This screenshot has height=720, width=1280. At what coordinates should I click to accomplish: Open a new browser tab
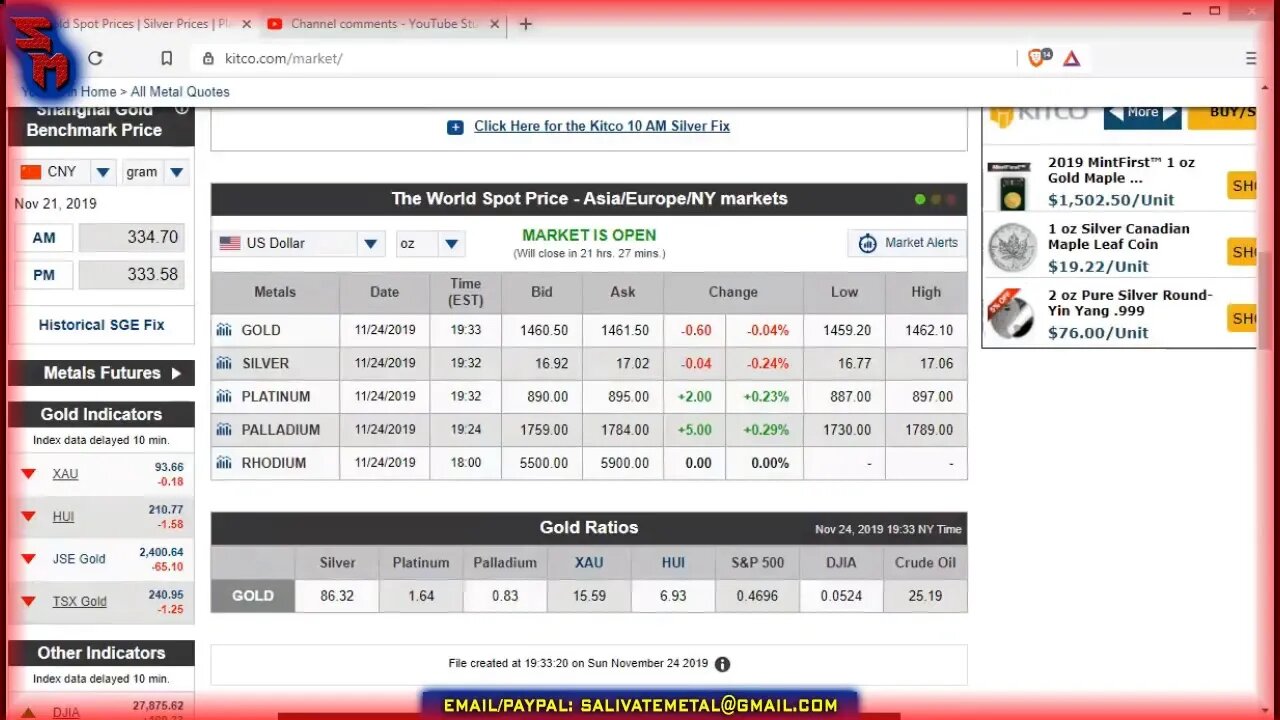pyautogui.click(x=526, y=24)
